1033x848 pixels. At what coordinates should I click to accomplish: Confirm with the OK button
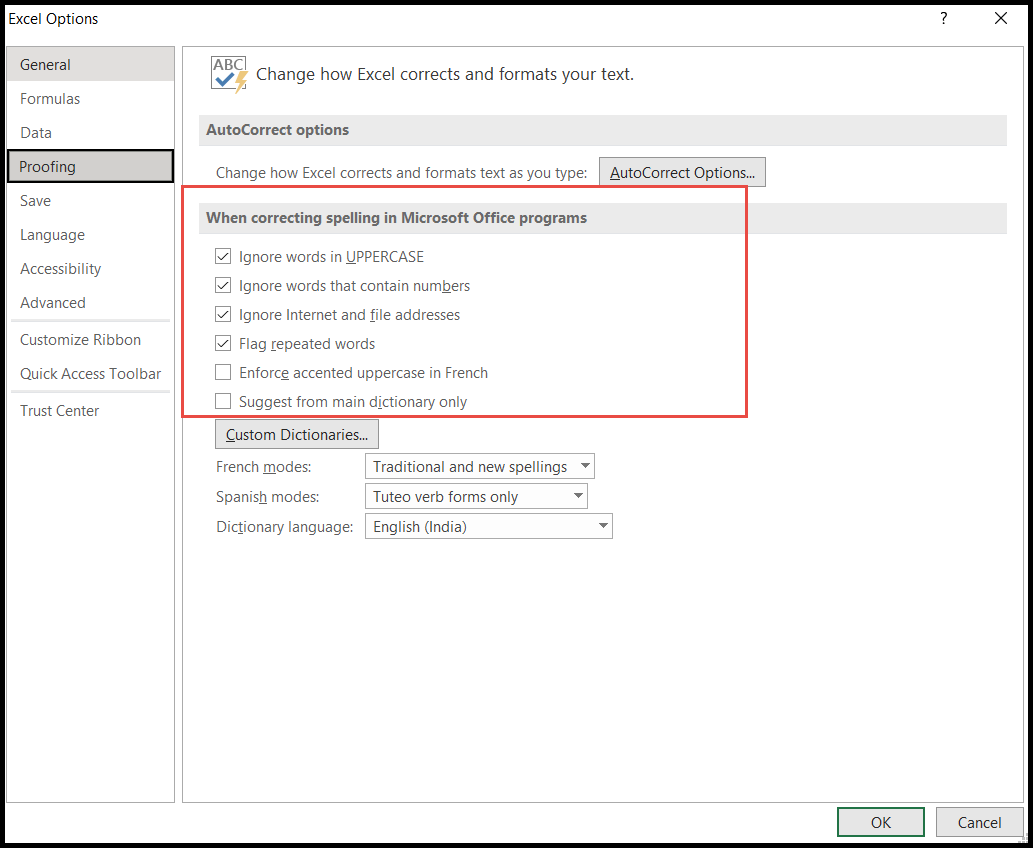pyautogui.click(x=881, y=822)
